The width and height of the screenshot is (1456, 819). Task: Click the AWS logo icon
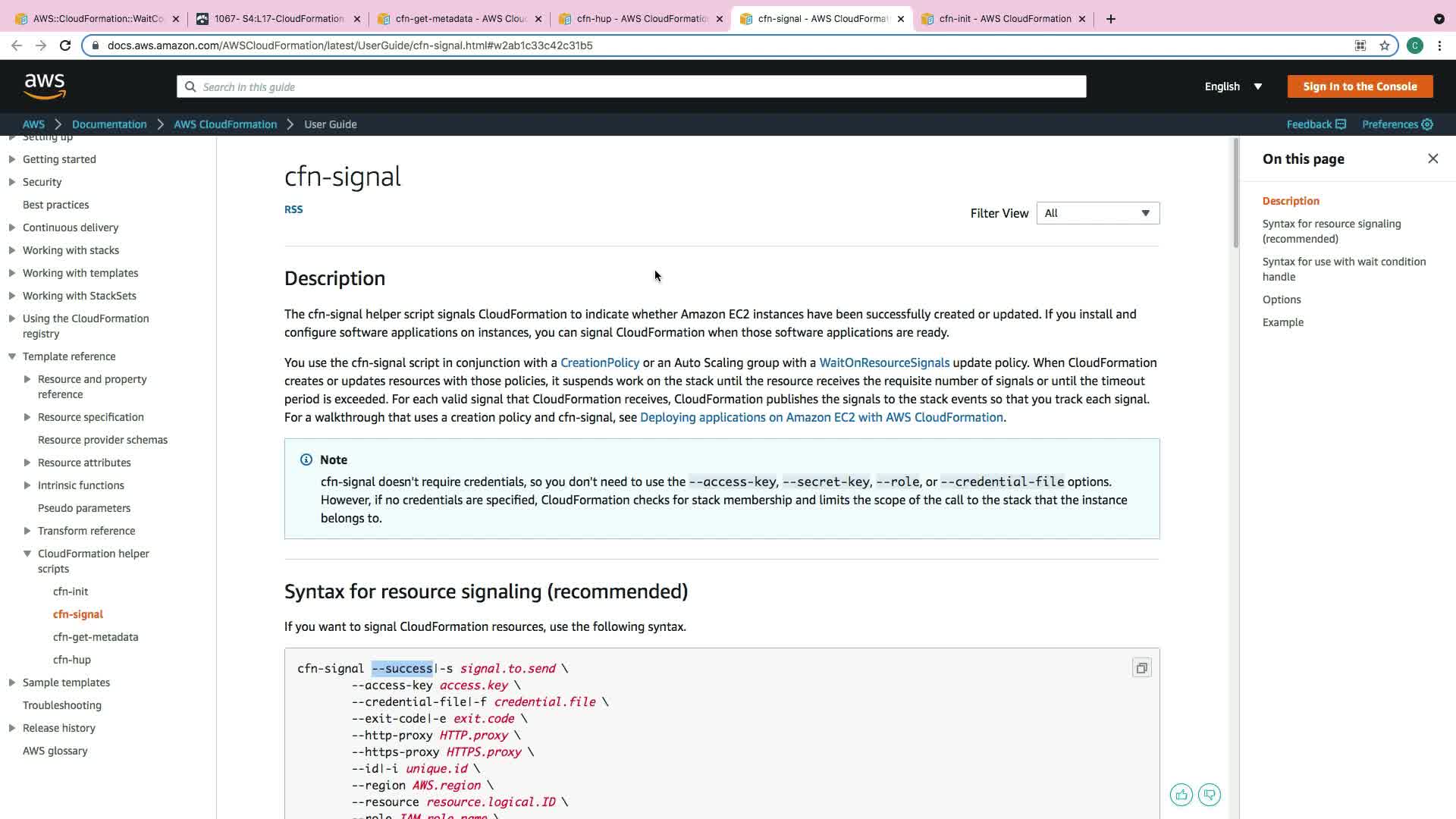pyautogui.click(x=45, y=86)
